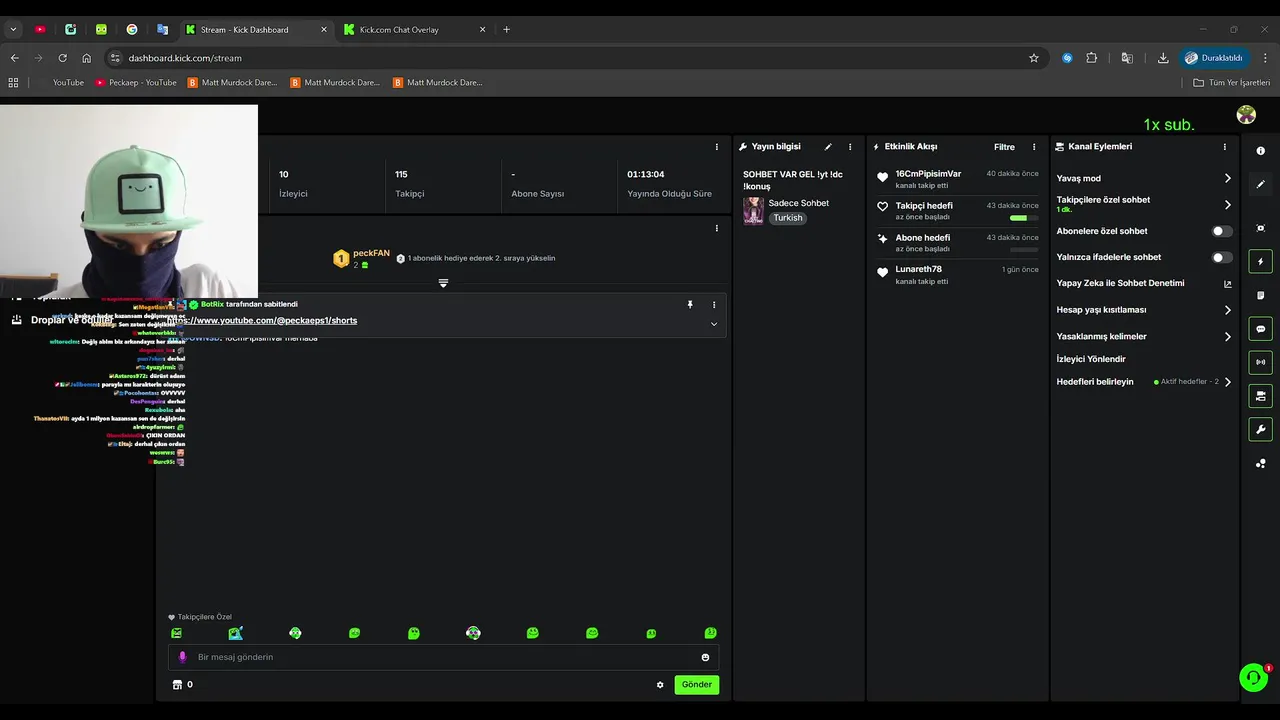The height and width of the screenshot is (720, 1280).
Task: Expand Hedefleri belirleyin arrow
Action: click(1228, 382)
